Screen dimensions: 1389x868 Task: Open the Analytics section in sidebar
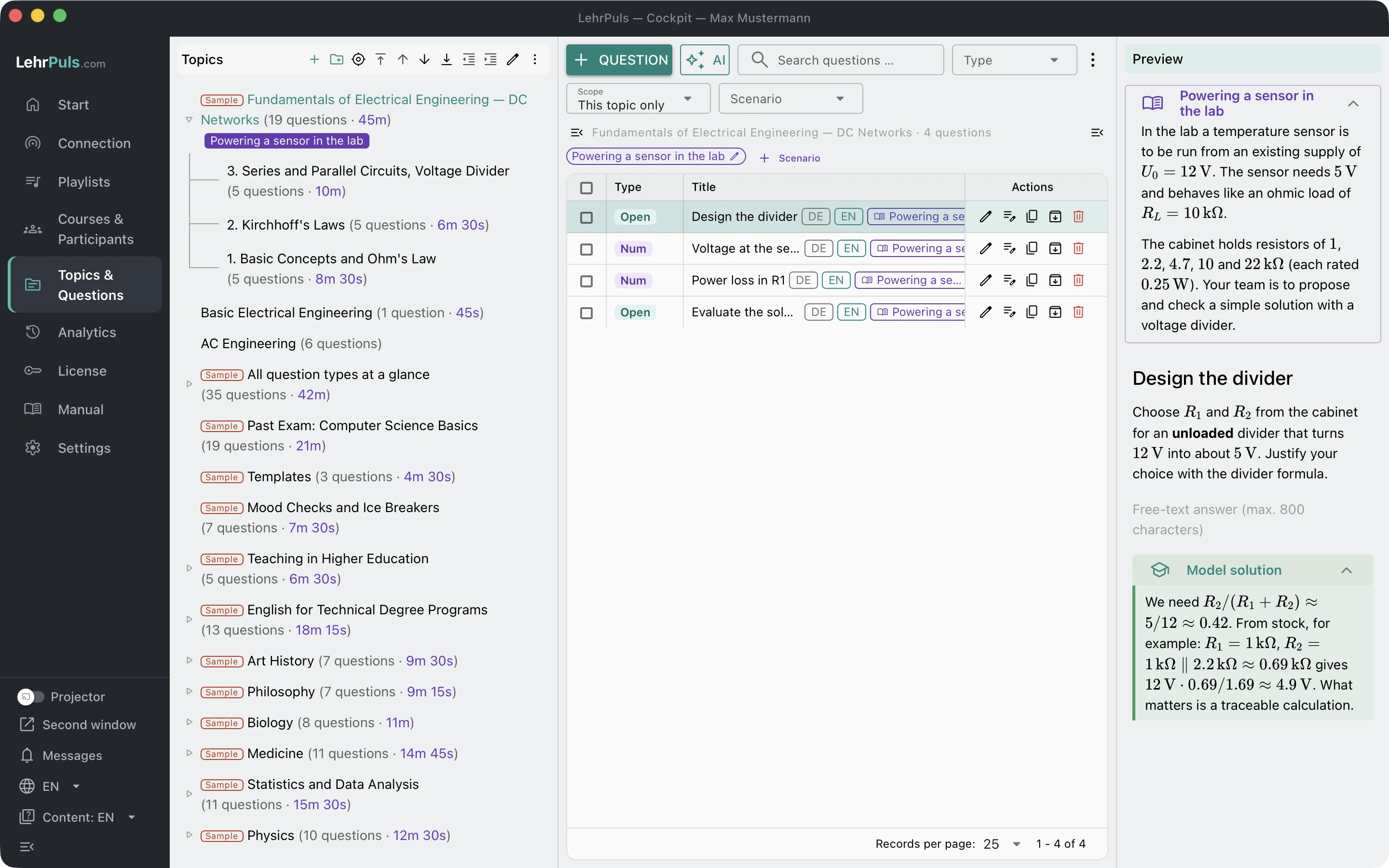pyautogui.click(x=85, y=332)
